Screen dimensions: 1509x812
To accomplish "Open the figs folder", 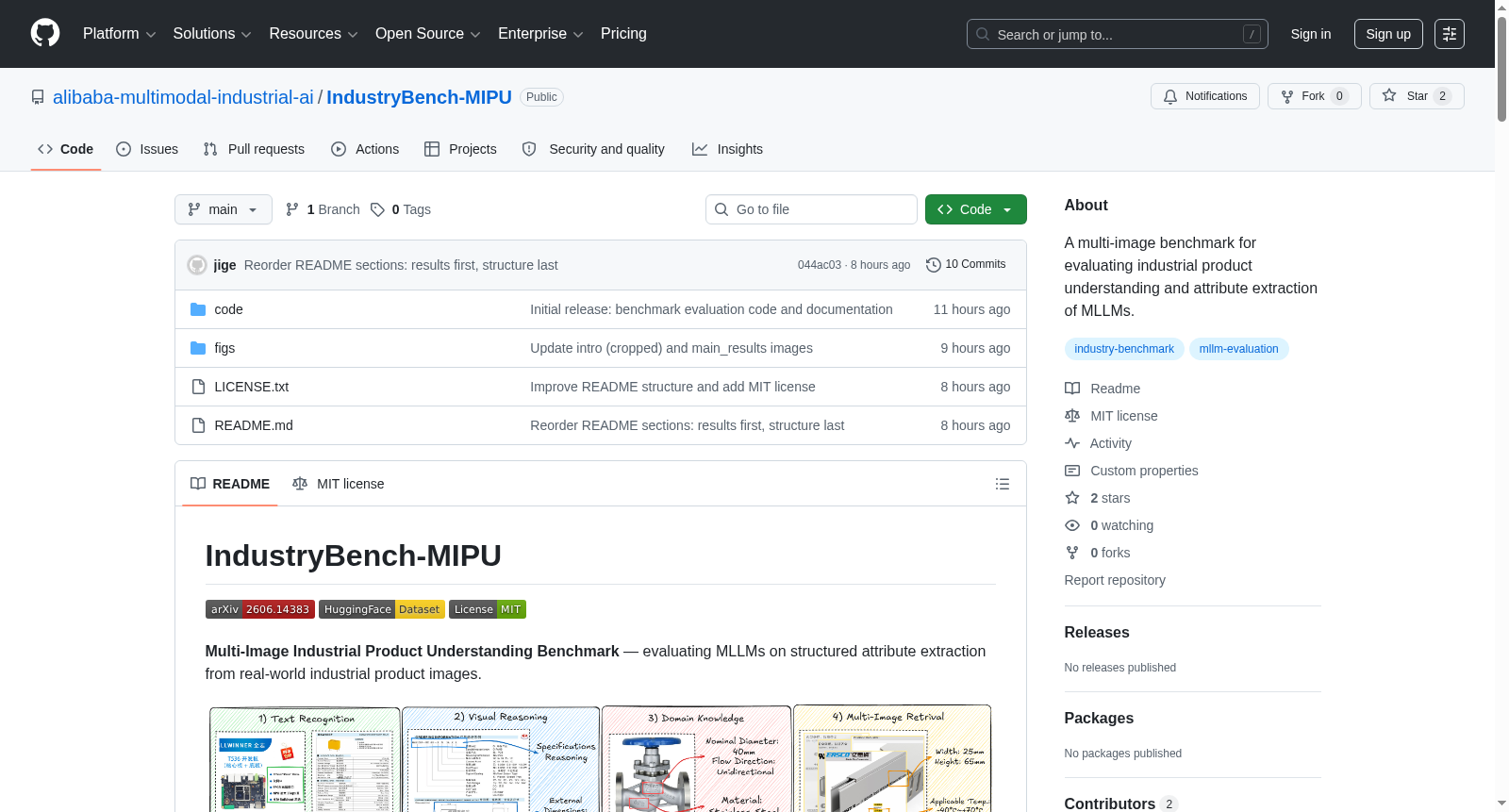I will [224, 348].
